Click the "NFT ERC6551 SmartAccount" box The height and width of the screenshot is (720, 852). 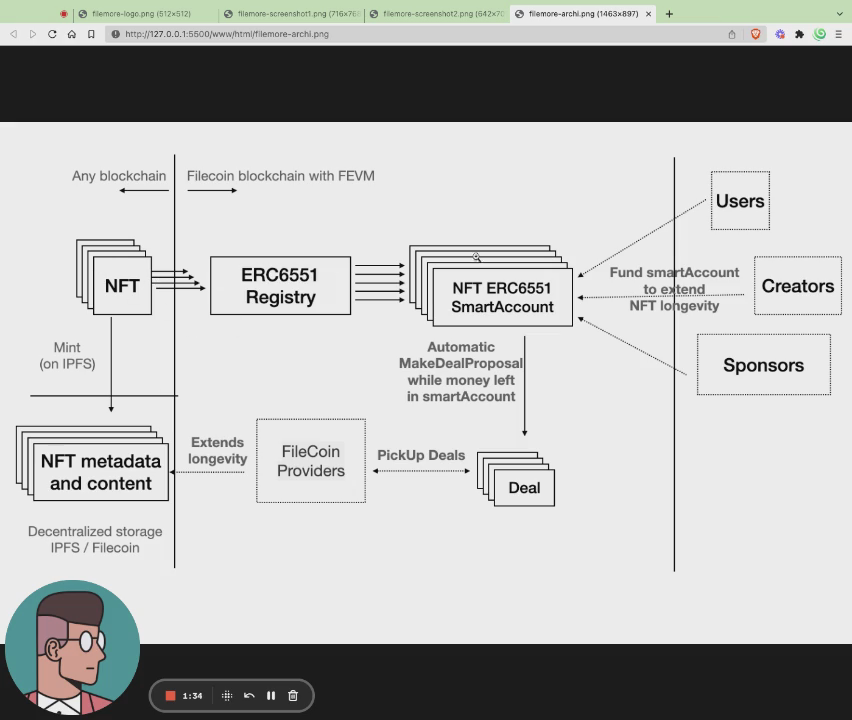(x=503, y=297)
